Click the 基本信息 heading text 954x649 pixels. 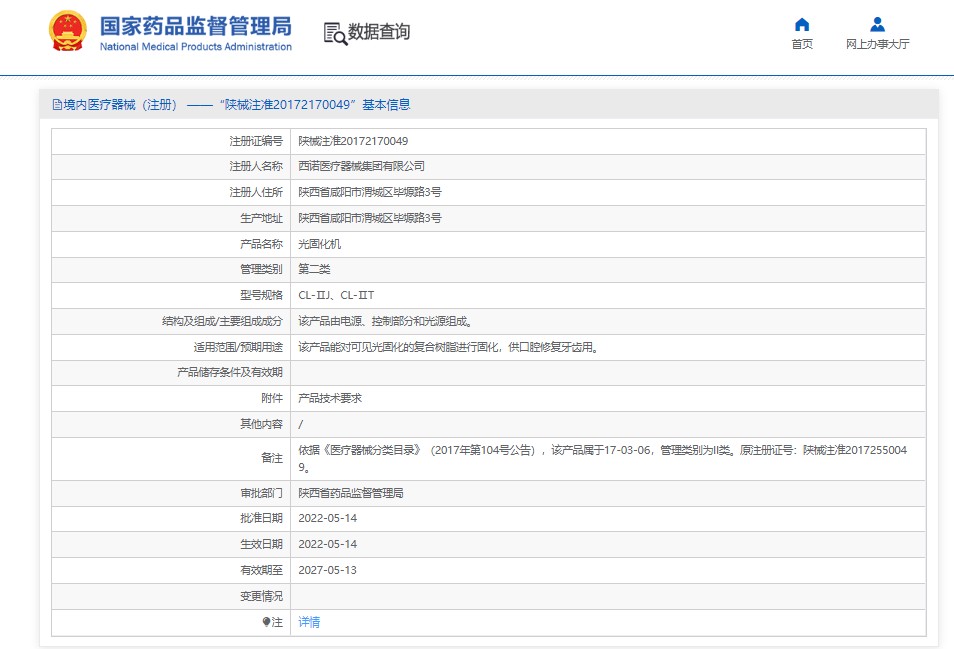coord(386,105)
